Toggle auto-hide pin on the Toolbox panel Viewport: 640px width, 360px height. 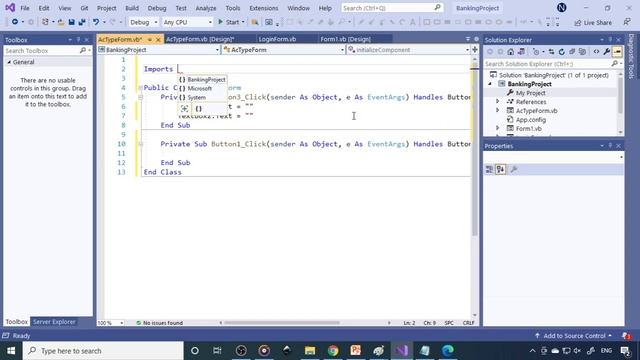coord(78,40)
